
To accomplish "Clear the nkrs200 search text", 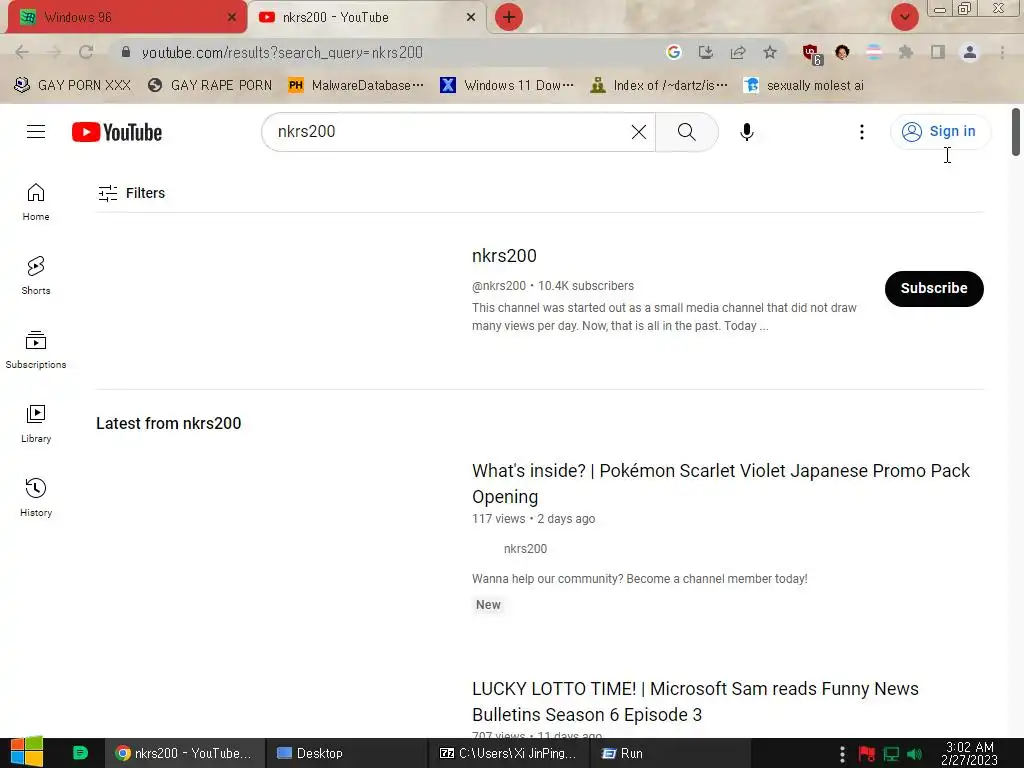I will click(x=639, y=132).
